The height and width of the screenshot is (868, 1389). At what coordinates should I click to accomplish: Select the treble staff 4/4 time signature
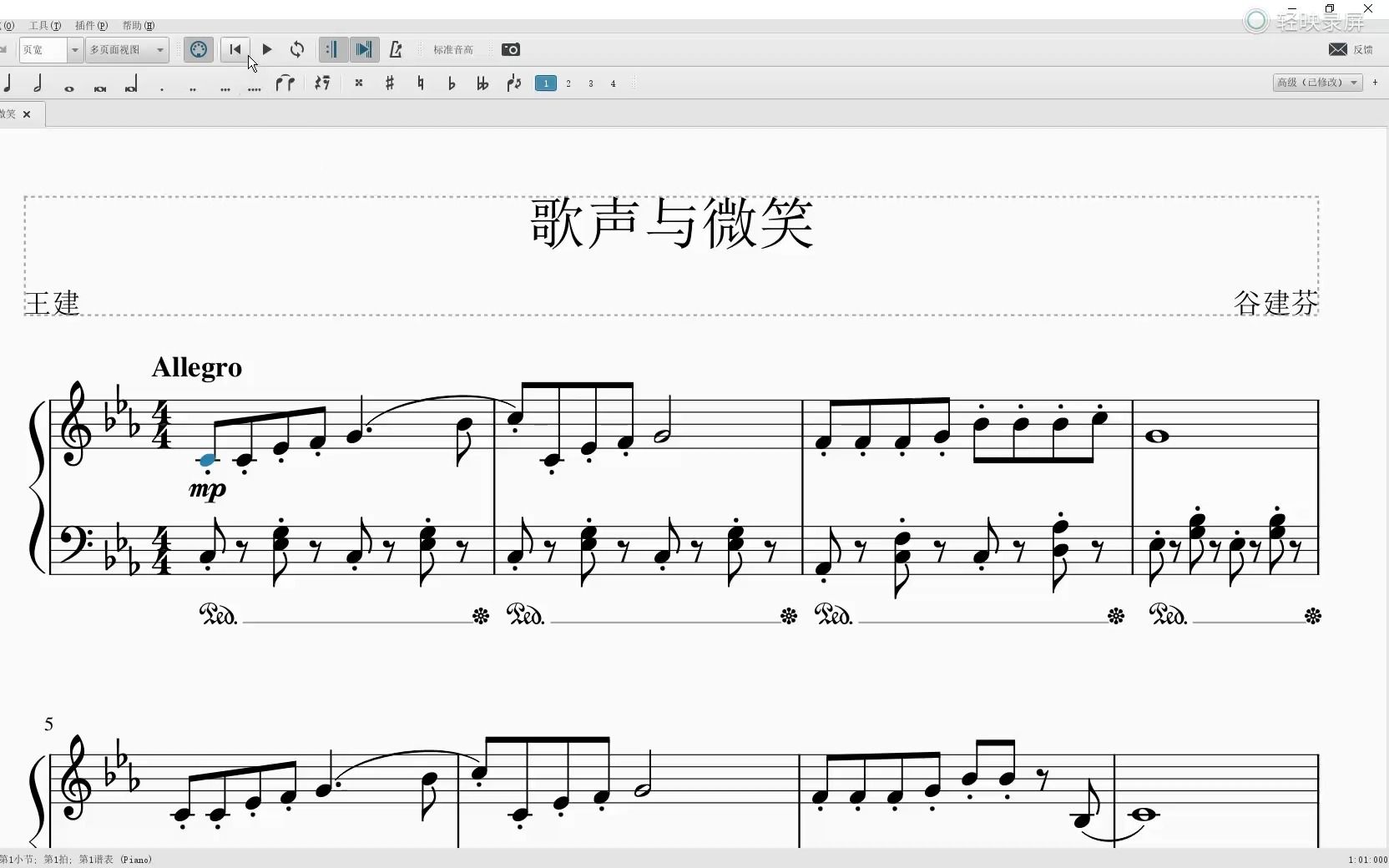[x=162, y=425]
